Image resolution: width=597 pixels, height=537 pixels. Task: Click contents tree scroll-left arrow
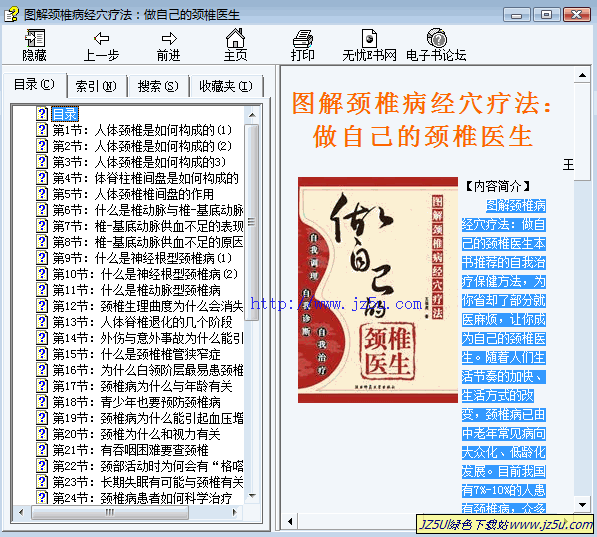21,513
